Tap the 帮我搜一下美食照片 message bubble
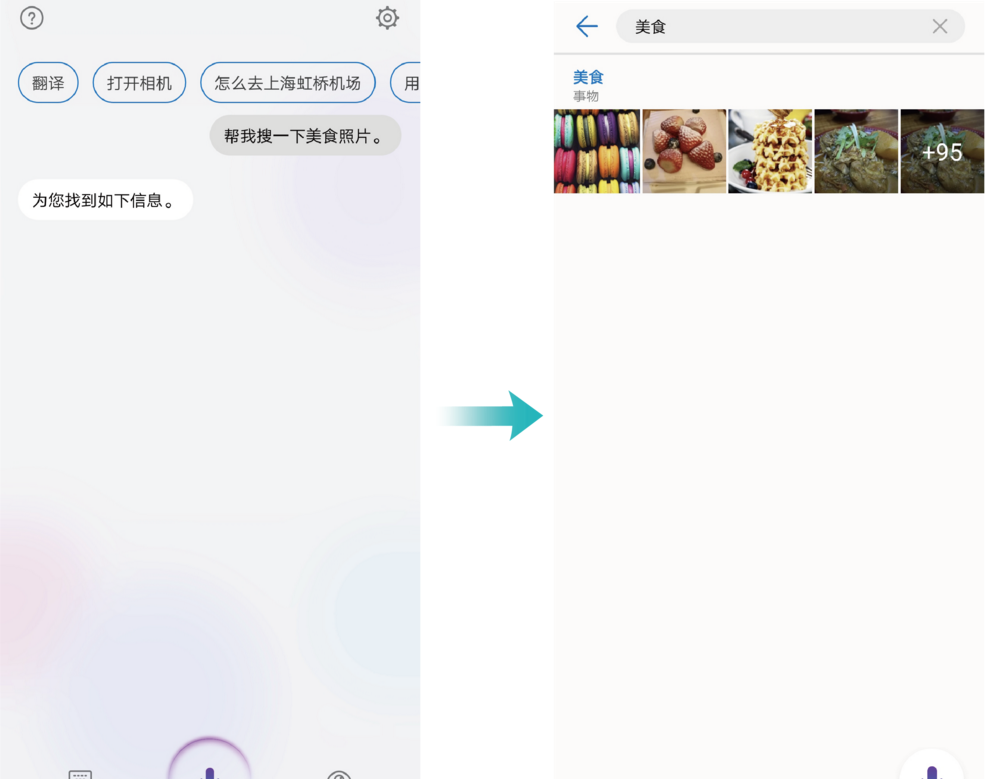 (305, 135)
